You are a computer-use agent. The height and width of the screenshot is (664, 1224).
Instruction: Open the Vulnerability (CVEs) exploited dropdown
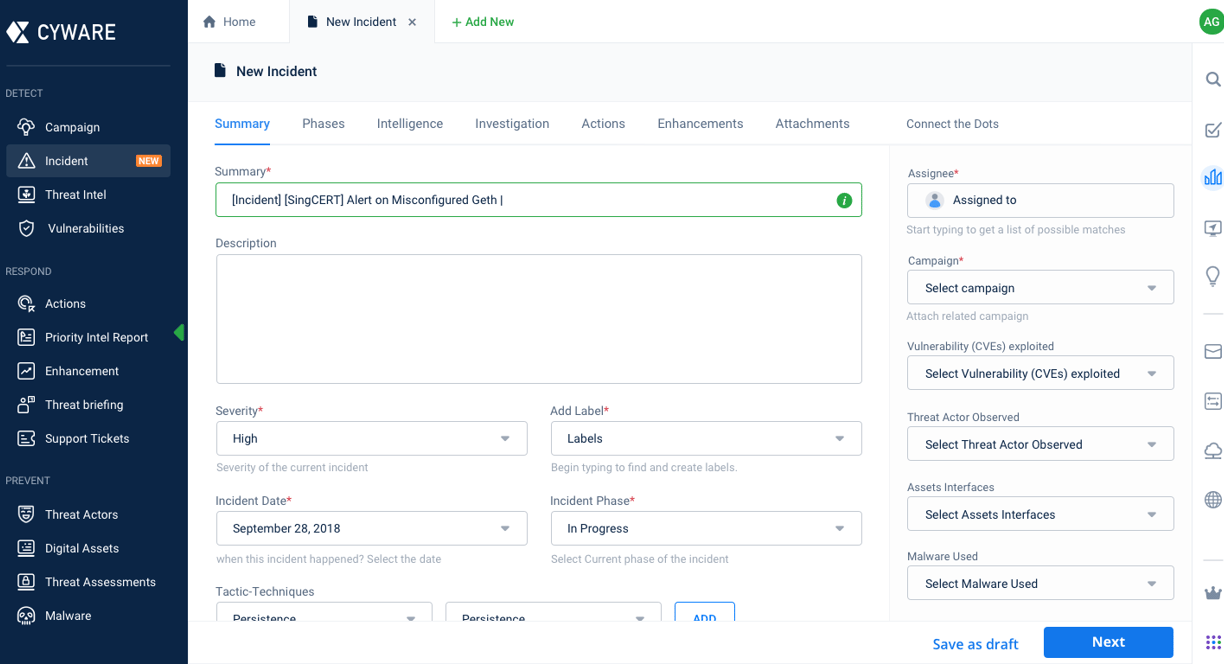click(x=1040, y=374)
